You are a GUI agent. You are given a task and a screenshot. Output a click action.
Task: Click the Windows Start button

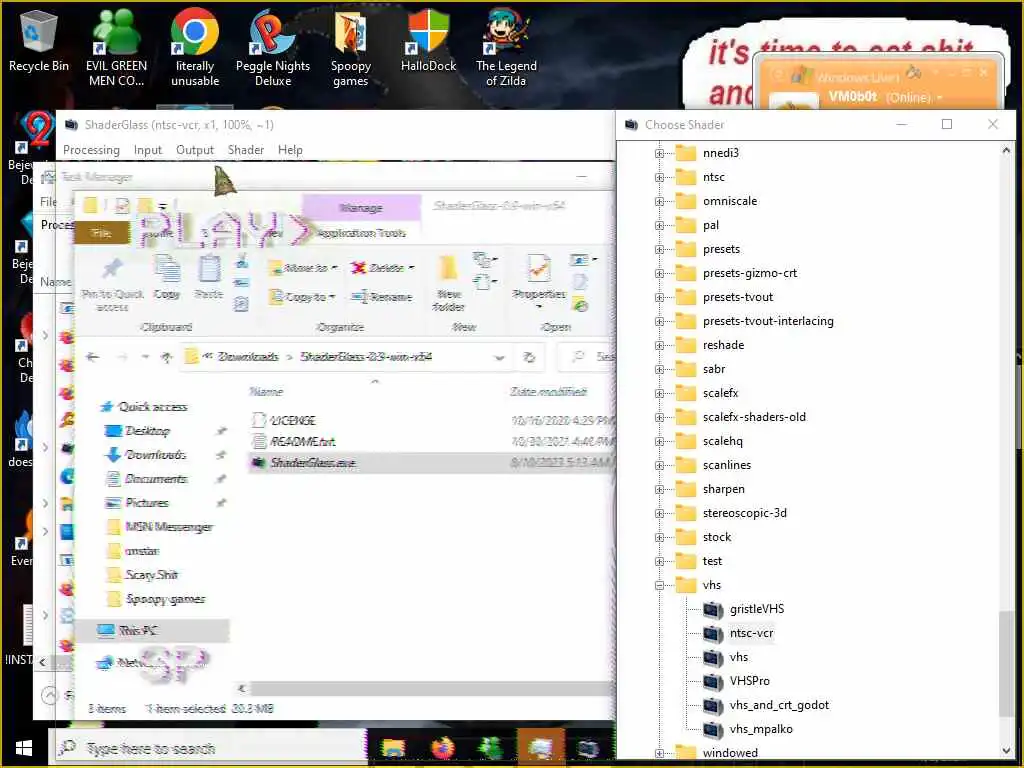pos(24,748)
